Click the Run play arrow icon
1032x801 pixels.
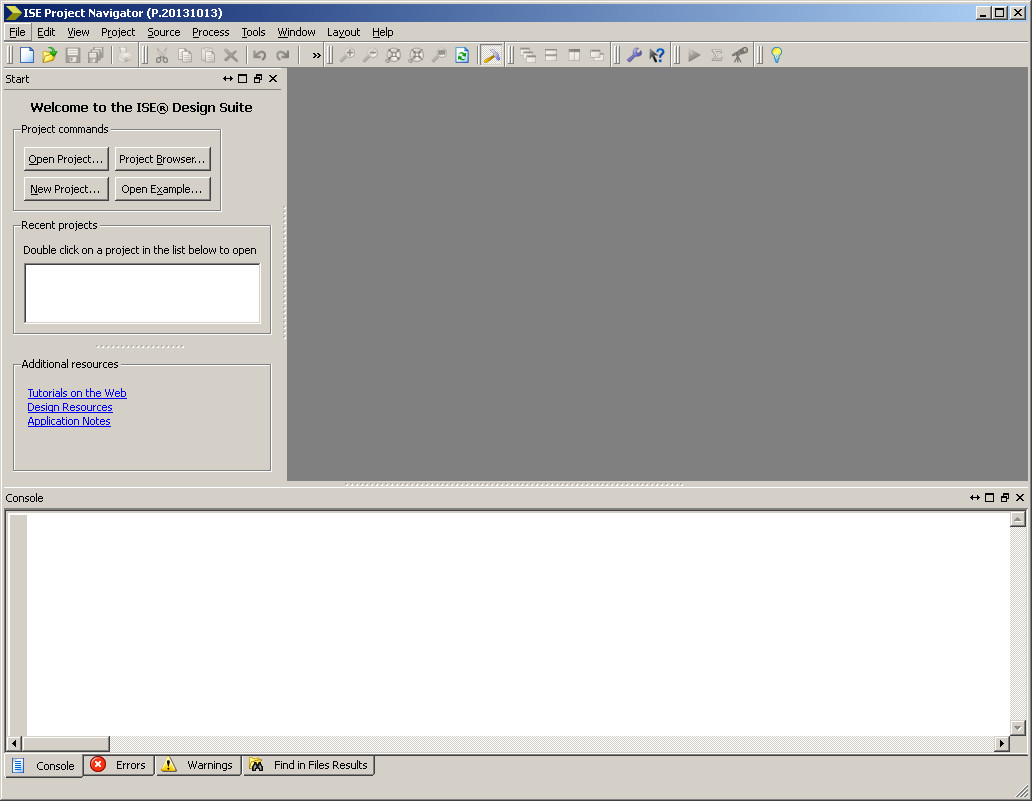click(694, 55)
